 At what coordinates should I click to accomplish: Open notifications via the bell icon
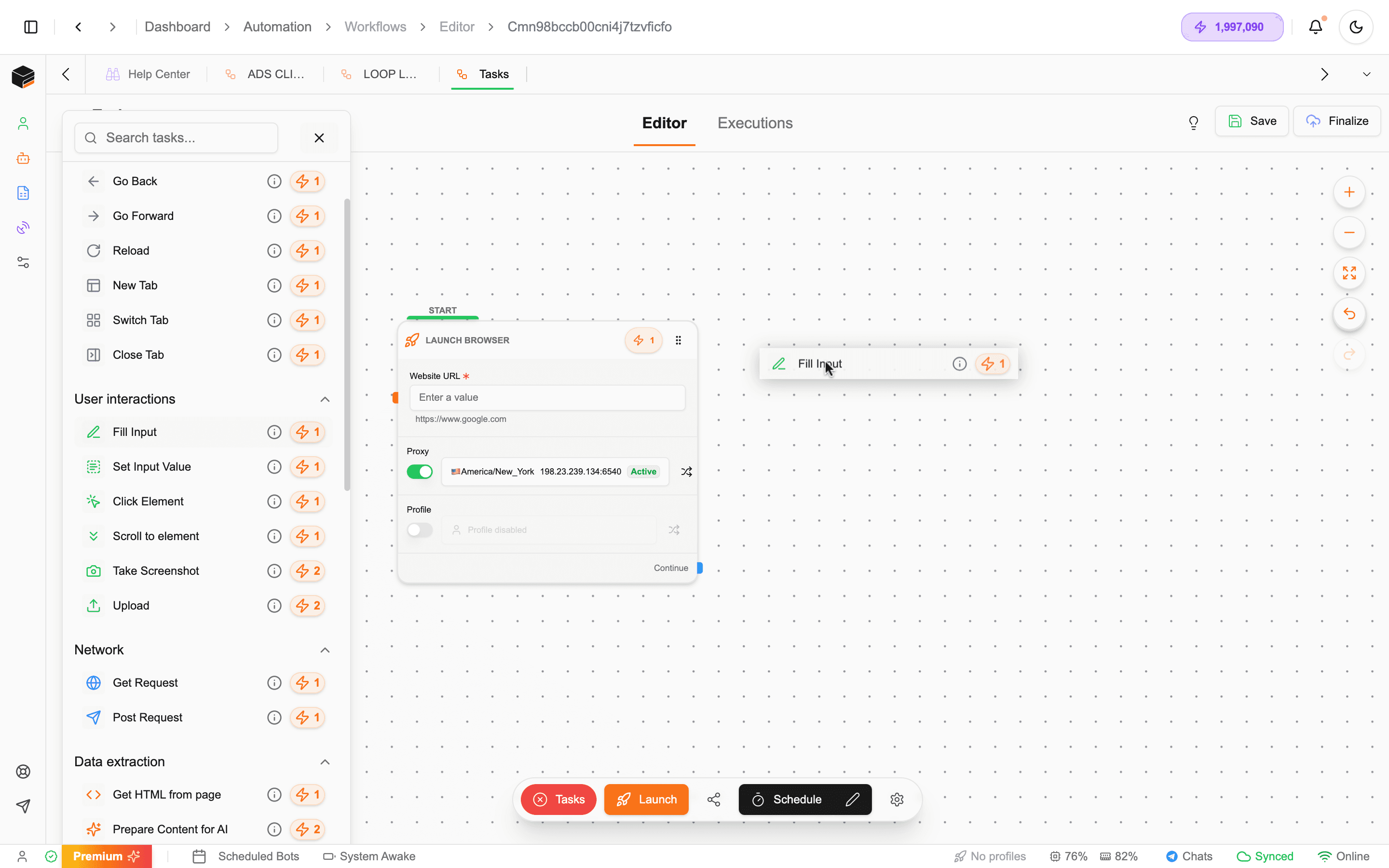pos(1316,27)
